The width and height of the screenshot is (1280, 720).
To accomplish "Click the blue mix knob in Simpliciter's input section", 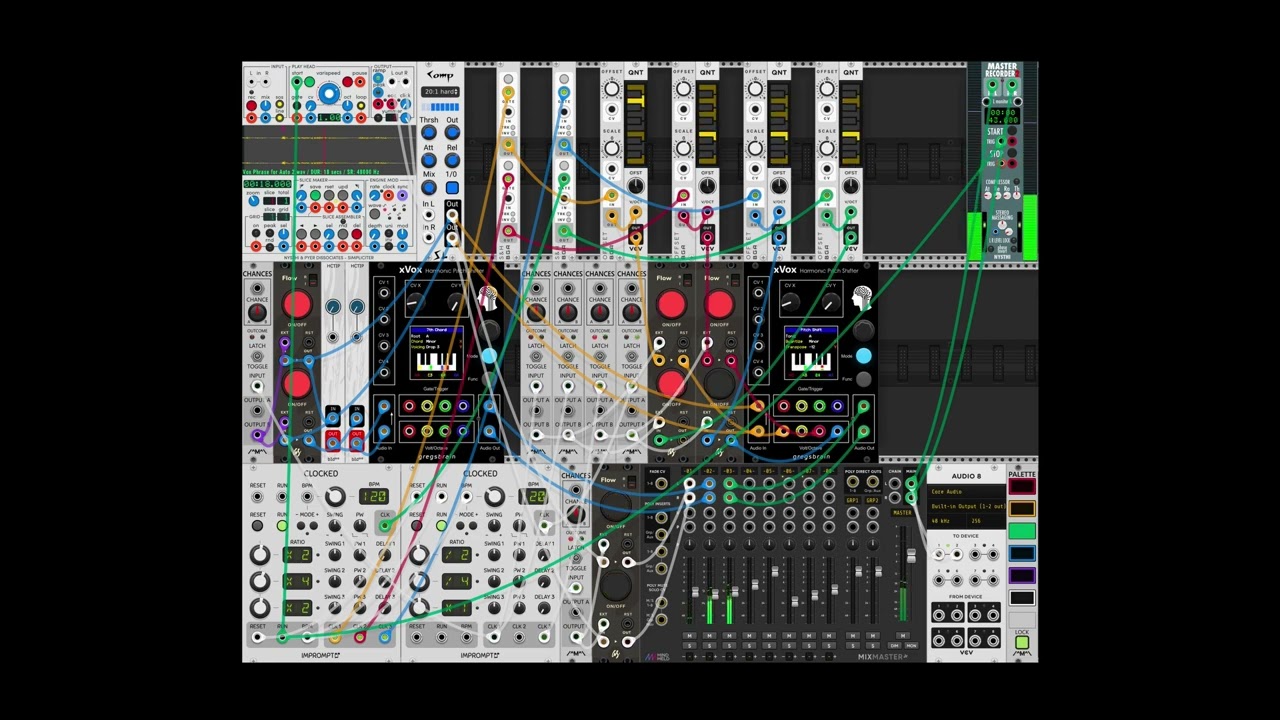I will coord(266,105).
